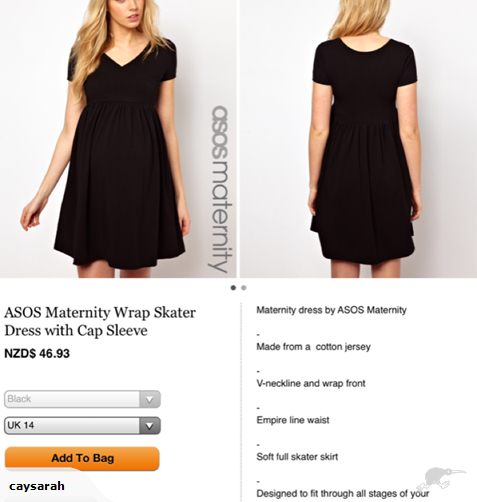
Task: Click the kiwi bird watermark icon
Action: click(x=442, y=479)
